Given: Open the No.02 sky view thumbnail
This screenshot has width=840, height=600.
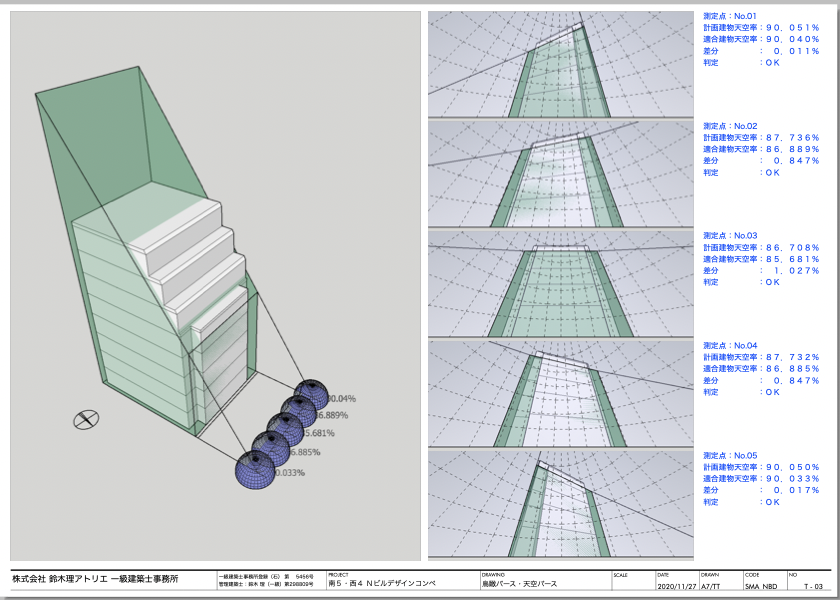Looking at the screenshot, I should 561,174.
